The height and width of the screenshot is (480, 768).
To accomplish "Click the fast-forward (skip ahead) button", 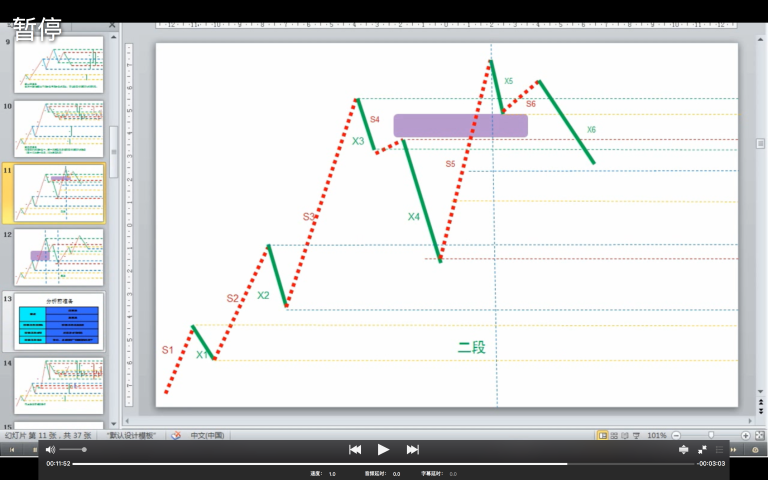I will pyautogui.click(x=412, y=450).
